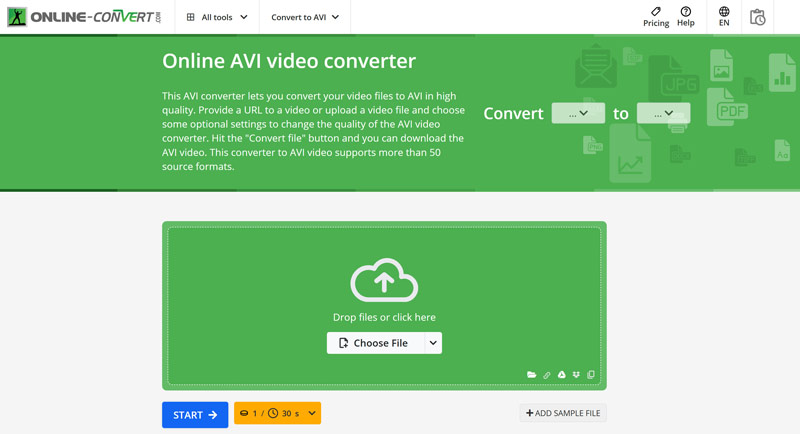
Task: Expand the Choose File source arrow
Action: 433,343
